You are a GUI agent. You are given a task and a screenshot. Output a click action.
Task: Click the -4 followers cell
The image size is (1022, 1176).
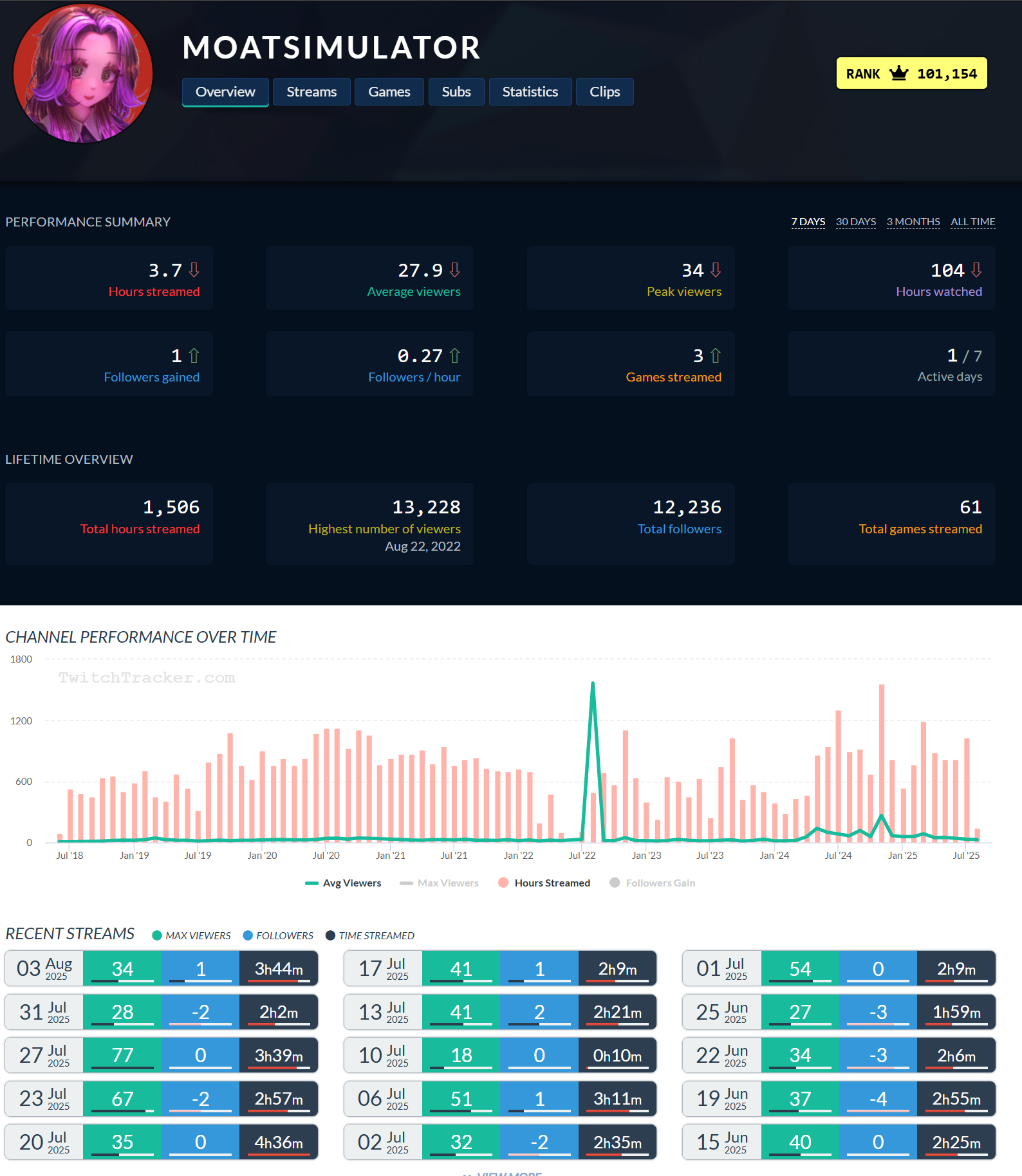pos(878,1098)
